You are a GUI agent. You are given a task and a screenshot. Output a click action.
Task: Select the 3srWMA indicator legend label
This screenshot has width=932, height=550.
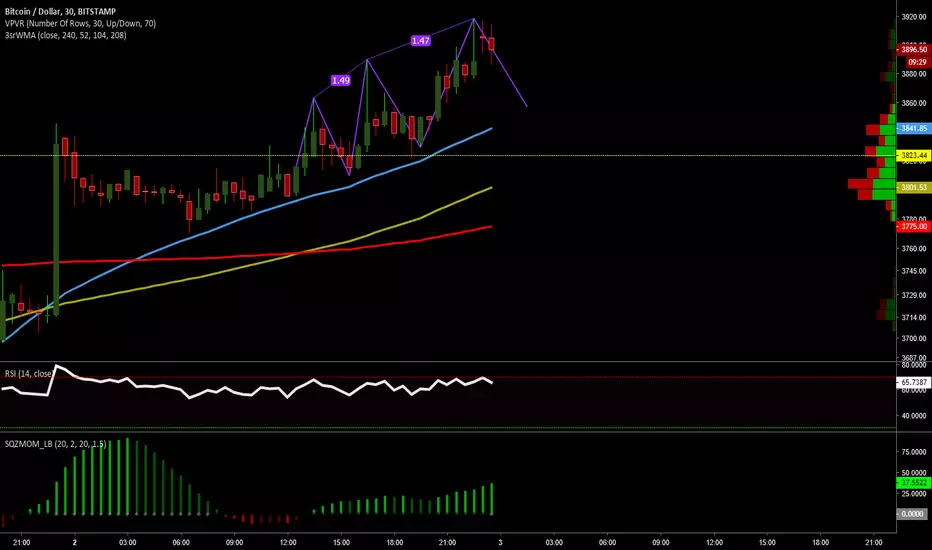(x=65, y=35)
